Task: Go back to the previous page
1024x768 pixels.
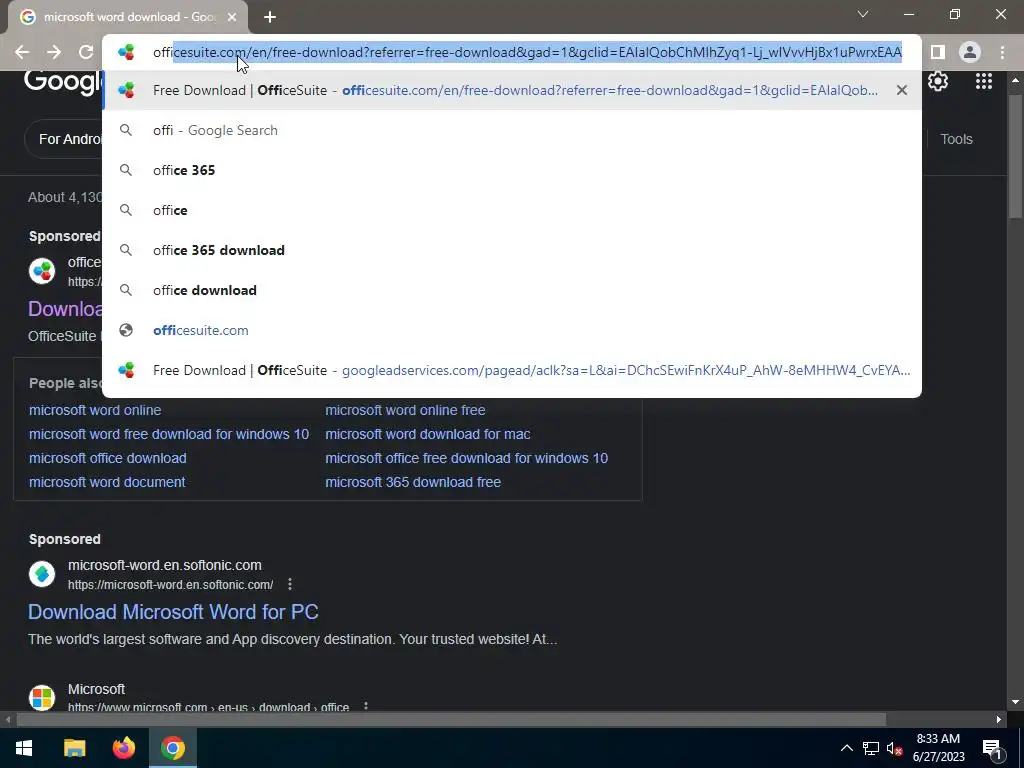Action: pyautogui.click(x=22, y=52)
